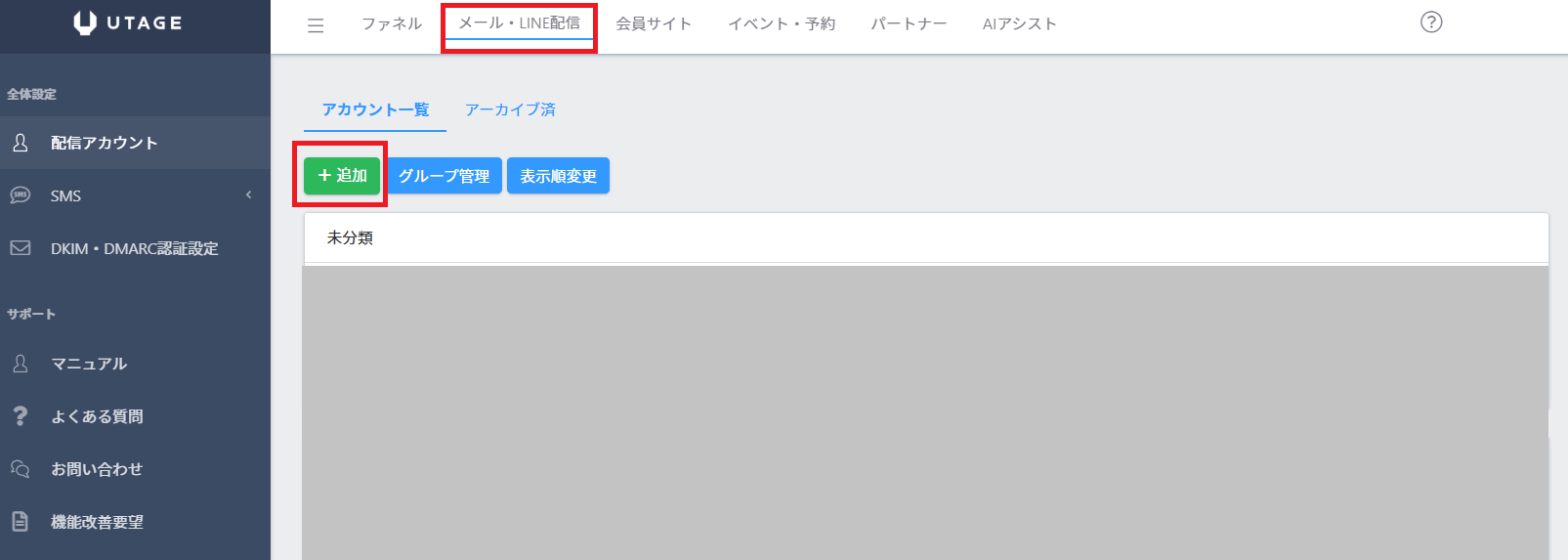Click the 配信アカウント person icon
The height and width of the screenshot is (560, 1568).
point(21,143)
